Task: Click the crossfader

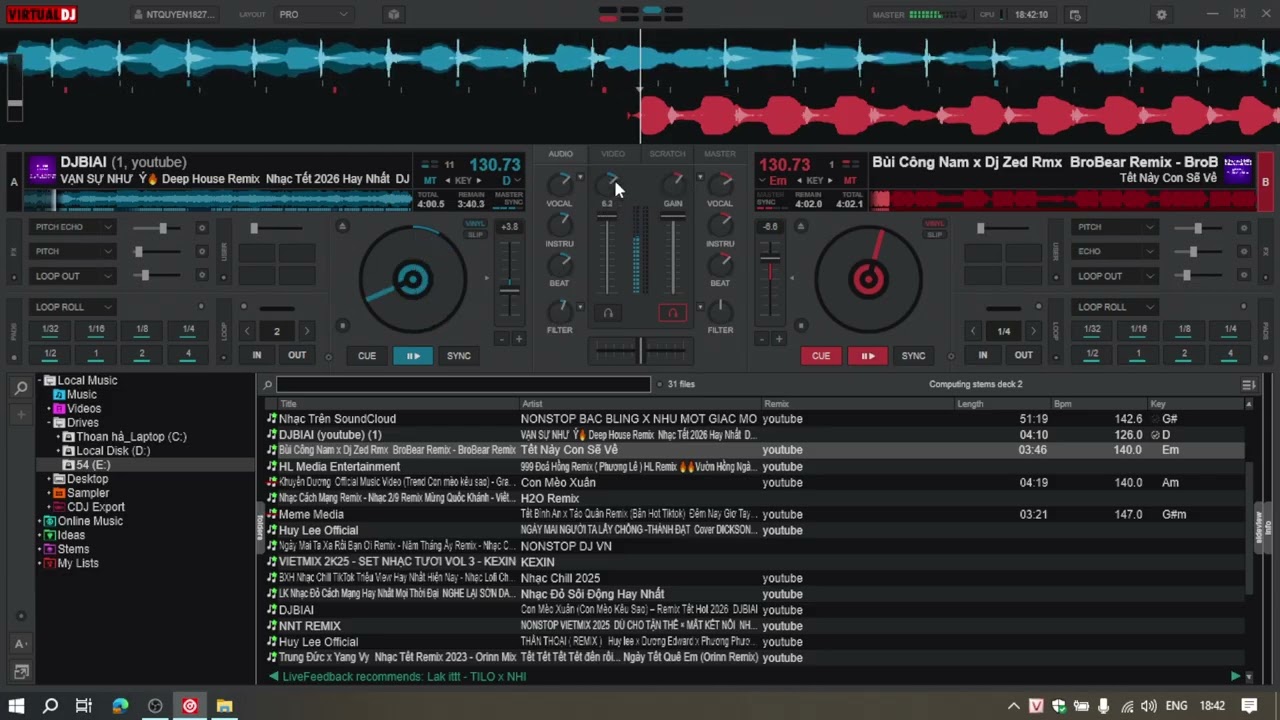Action: click(640, 349)
